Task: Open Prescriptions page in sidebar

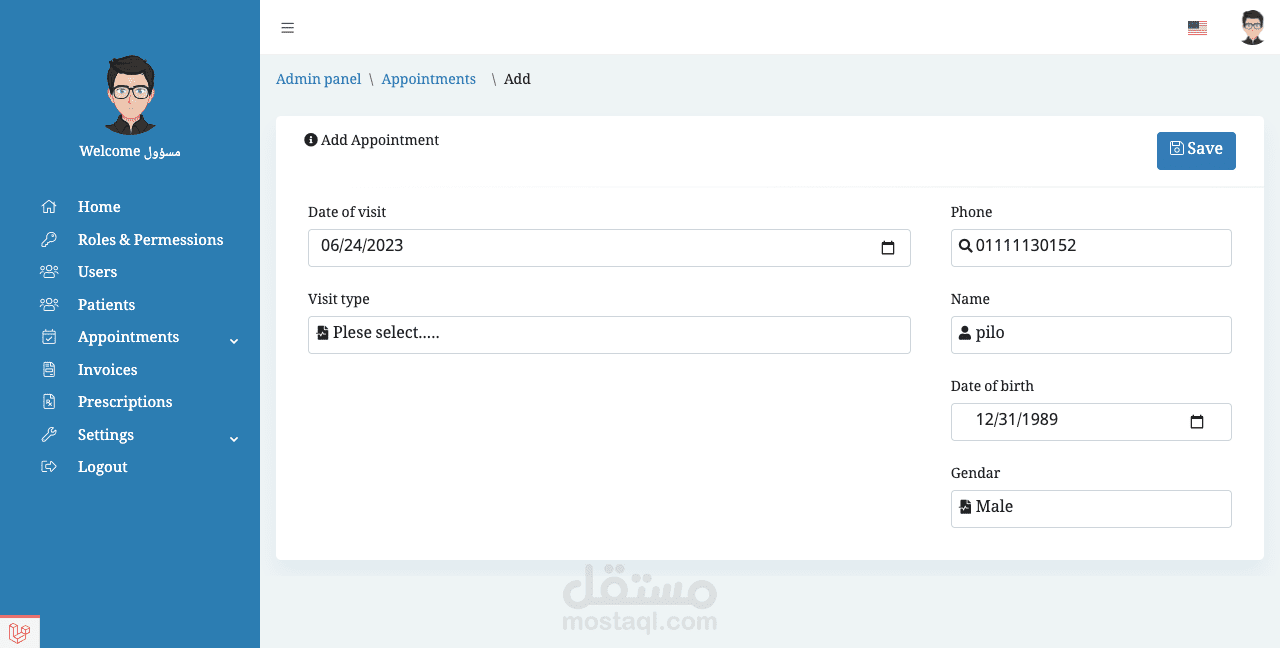Action: (125, 402)
